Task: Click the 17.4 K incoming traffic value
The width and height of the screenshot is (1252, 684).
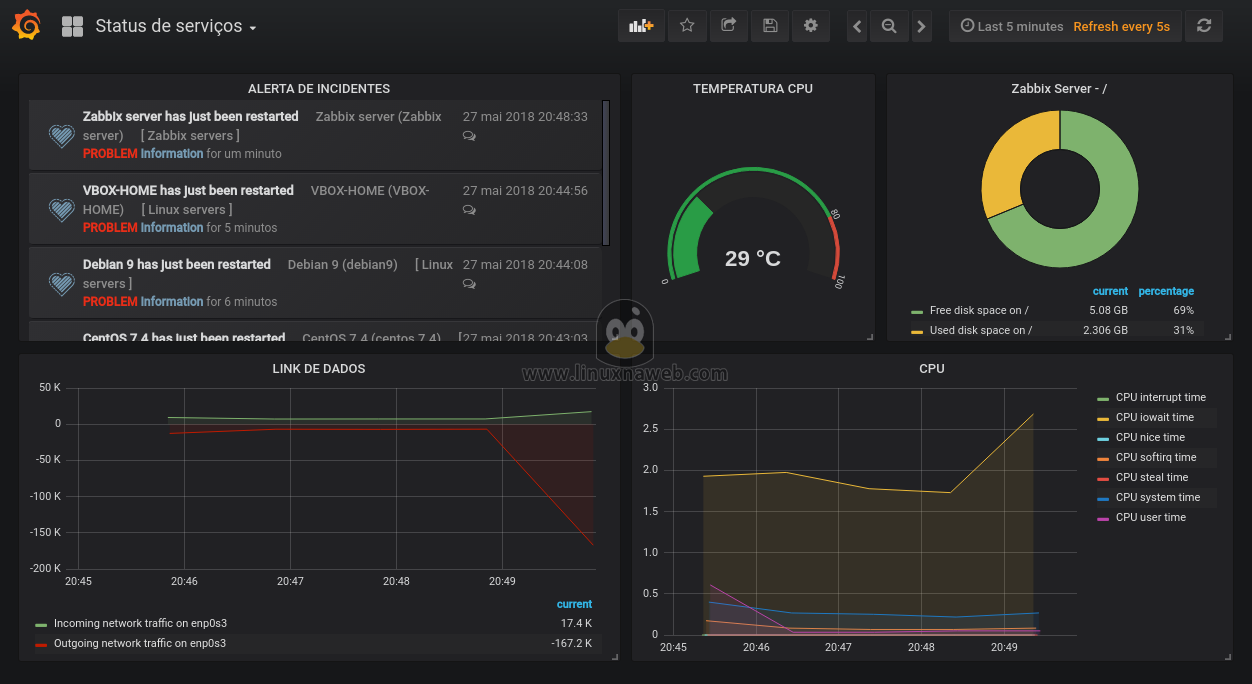Action: 576,624
